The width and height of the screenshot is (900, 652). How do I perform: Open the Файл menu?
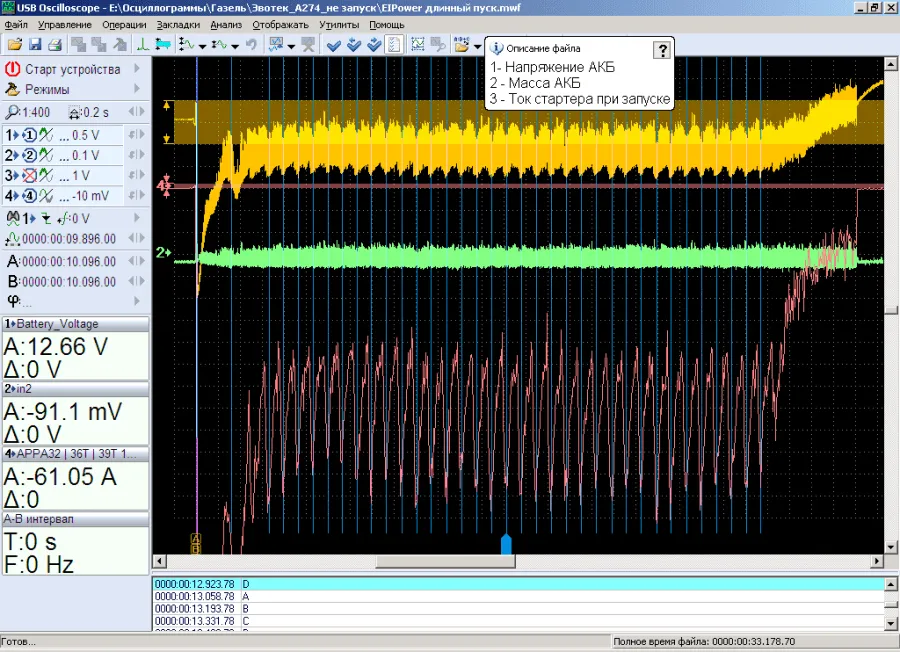(16, 25)
